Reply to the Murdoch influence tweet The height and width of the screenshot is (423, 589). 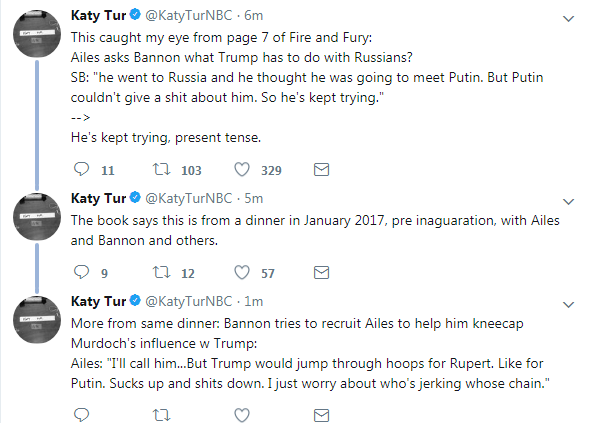pos(81,415)
